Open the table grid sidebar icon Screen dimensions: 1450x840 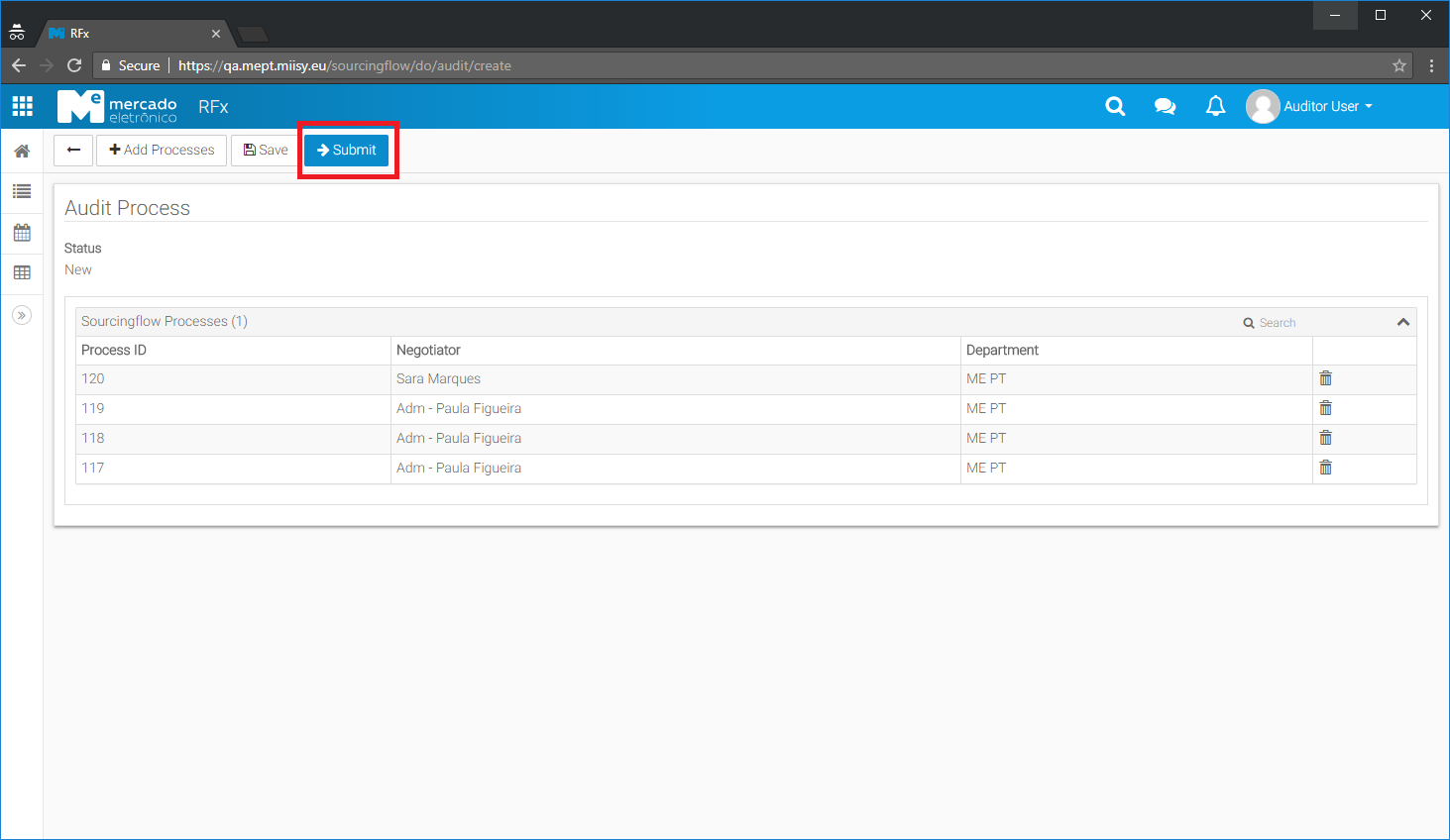point(22,272)
